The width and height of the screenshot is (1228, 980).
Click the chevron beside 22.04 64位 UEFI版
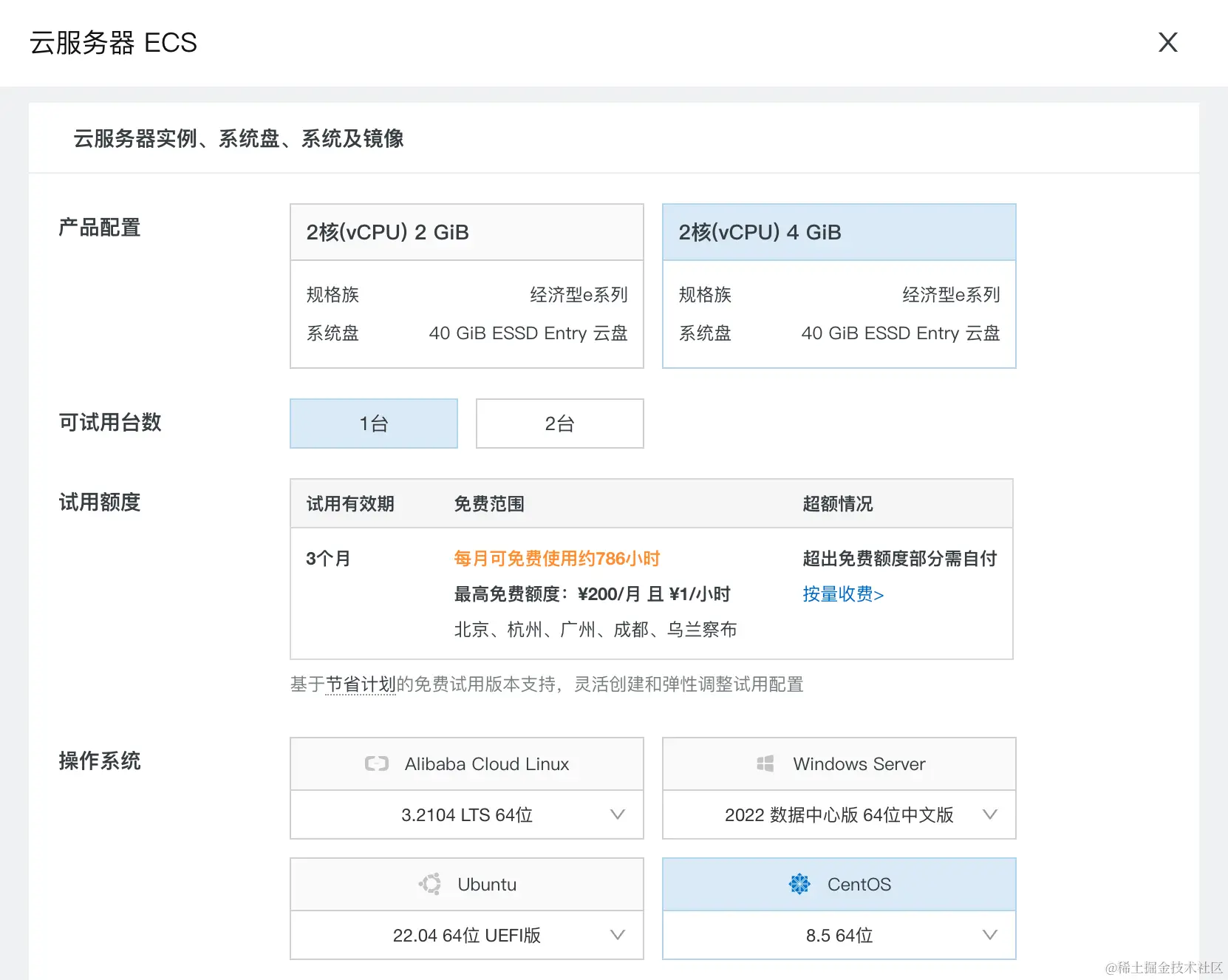pos(618,935)
